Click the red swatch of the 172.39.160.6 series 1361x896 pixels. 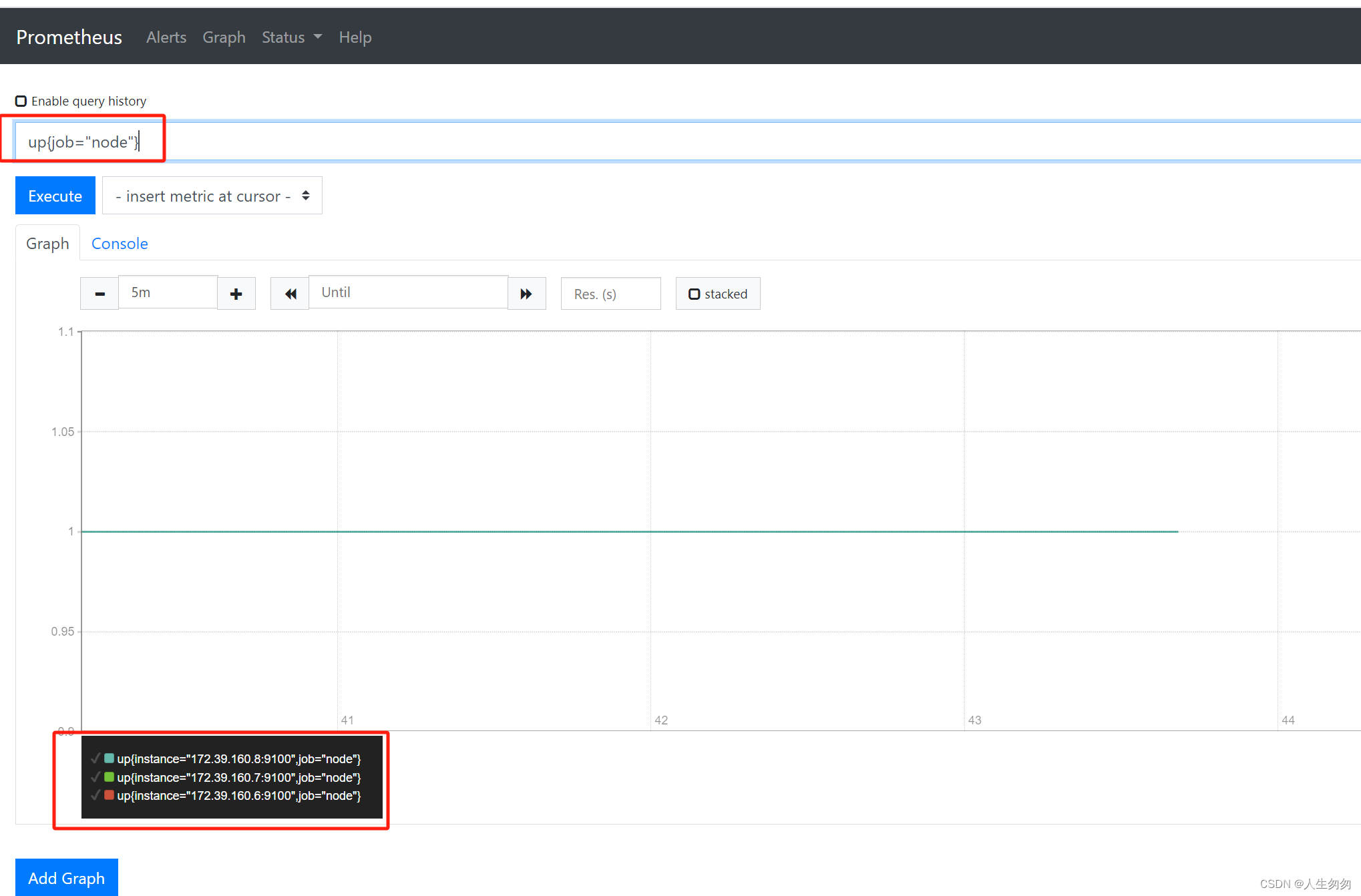coord(109,795)
